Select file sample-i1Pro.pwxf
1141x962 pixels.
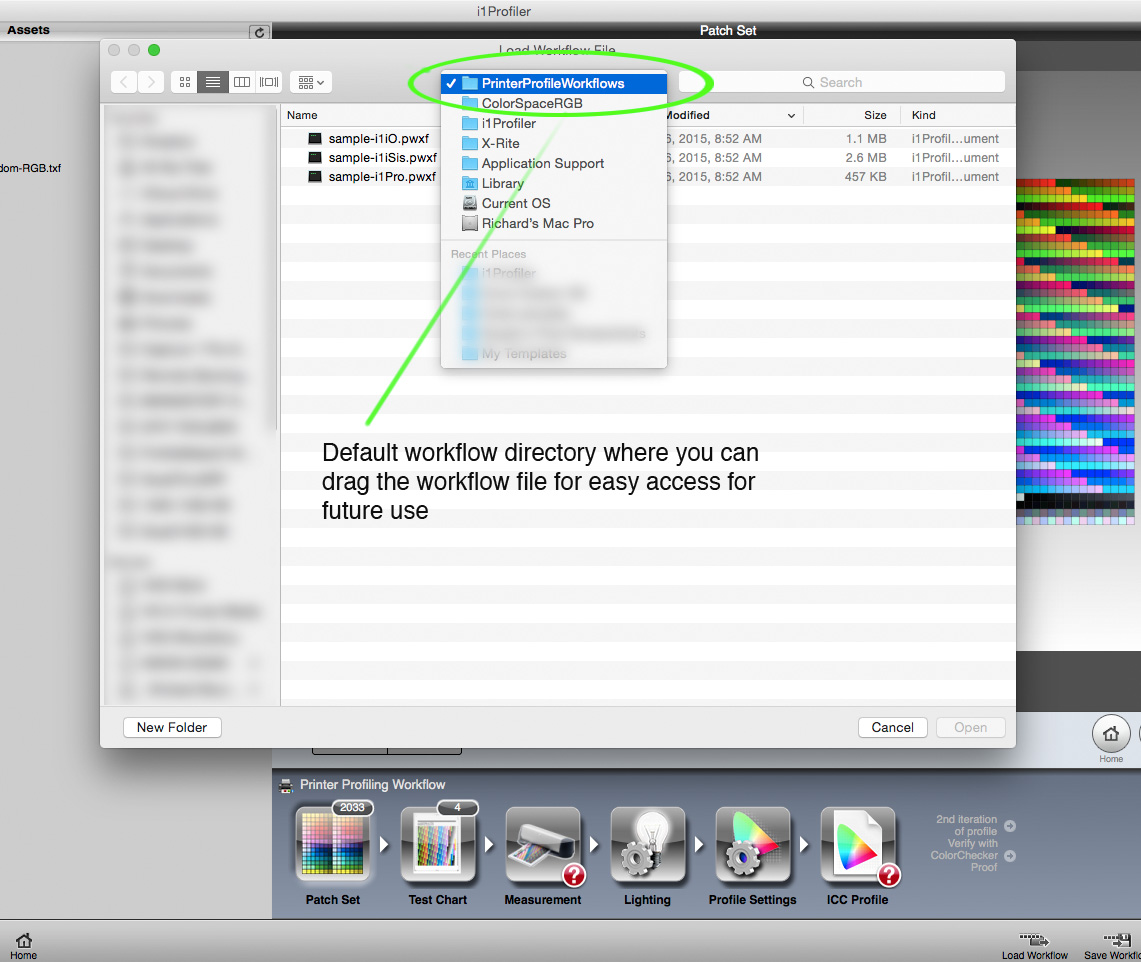(x=382, y=176)
